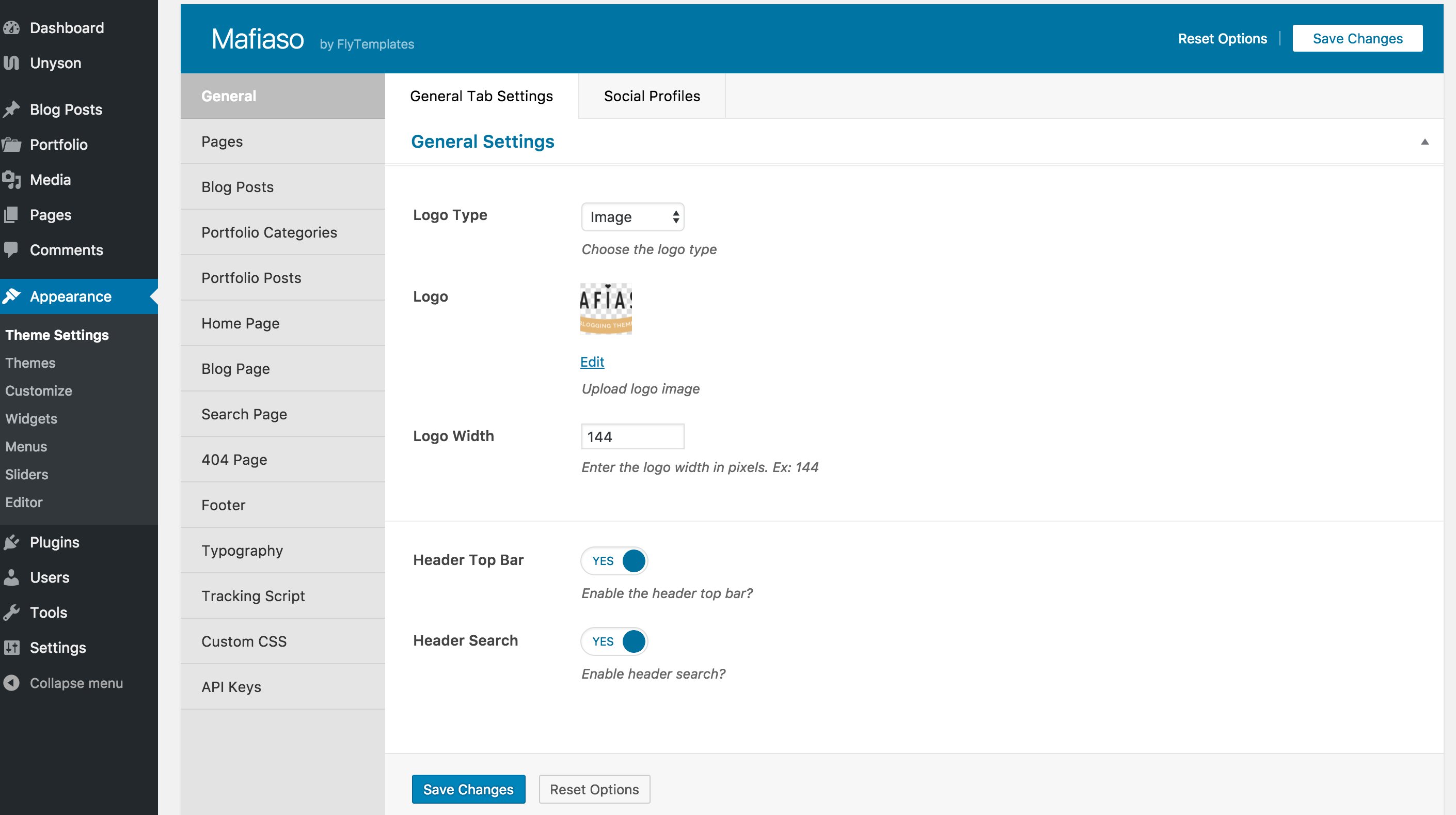The width and height of the screenshot is (1456, 815).
Task: Click the Collapse menu arrow icon
Action: pyautogui.click(x=11, y=683)
